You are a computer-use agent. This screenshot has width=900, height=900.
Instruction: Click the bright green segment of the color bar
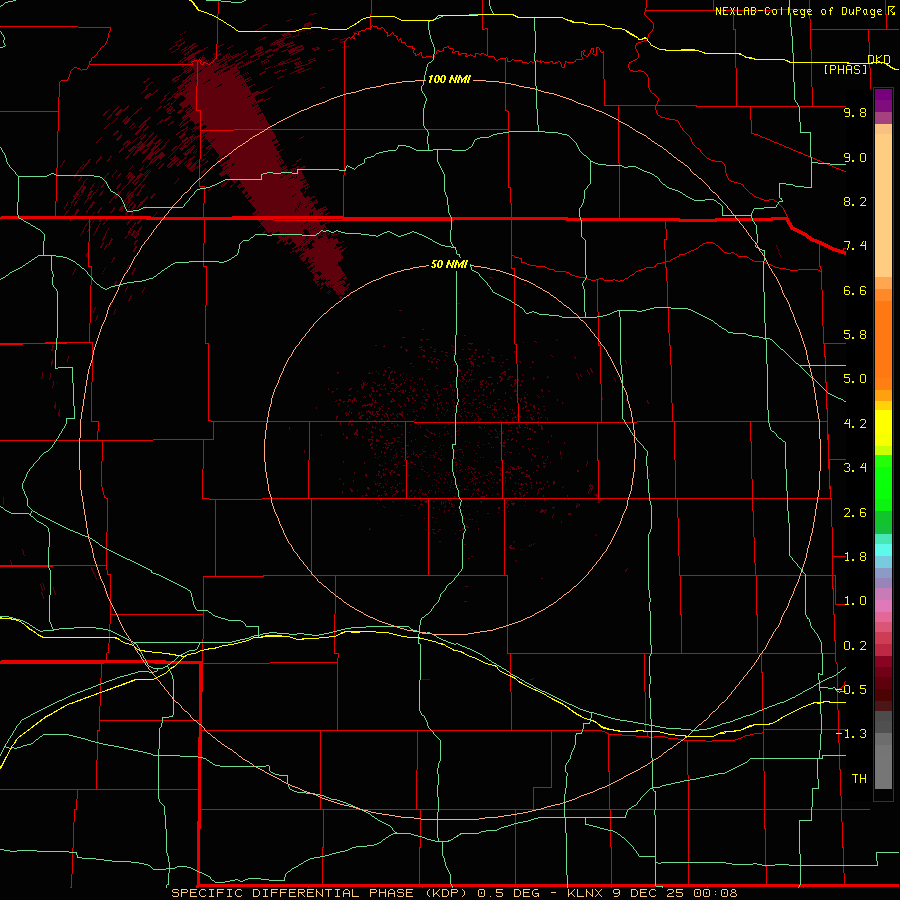point(883,483)
